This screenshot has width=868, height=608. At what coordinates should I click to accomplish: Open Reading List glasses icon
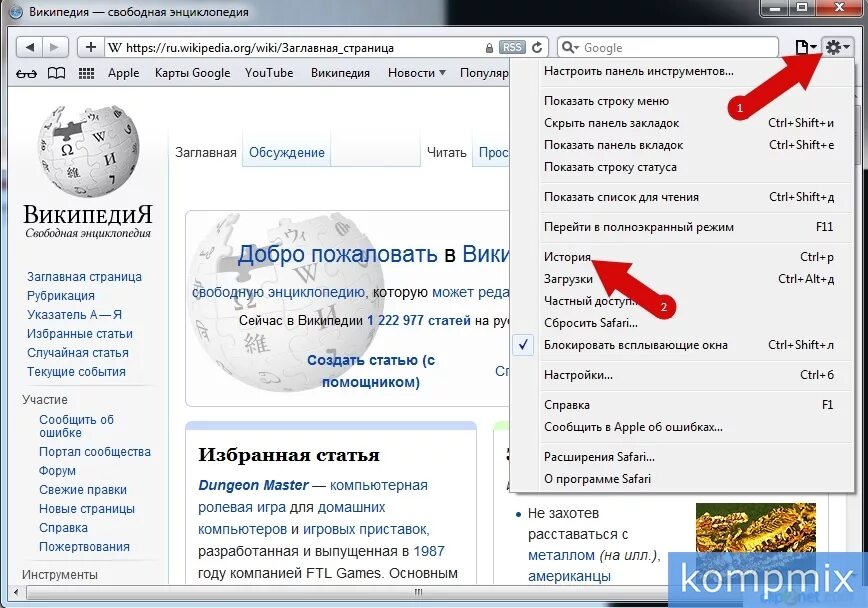[26, 73]
